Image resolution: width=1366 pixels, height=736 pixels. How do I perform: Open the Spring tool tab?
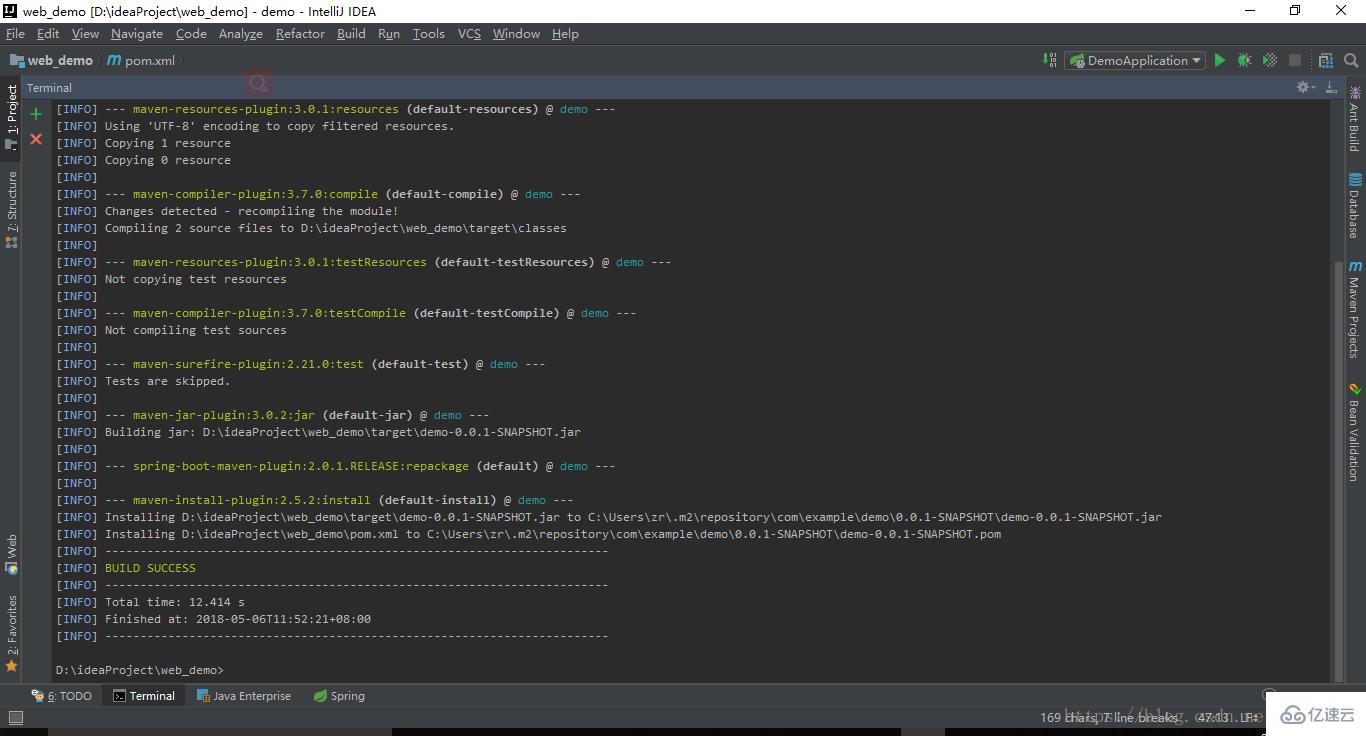[339, 696]
